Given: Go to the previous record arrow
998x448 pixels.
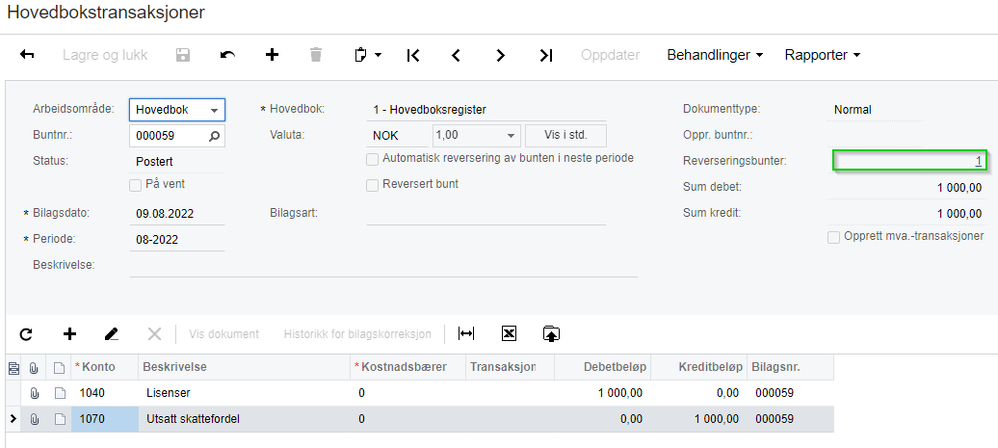Looking at the screenshot, I should click(x=456, y=55).
